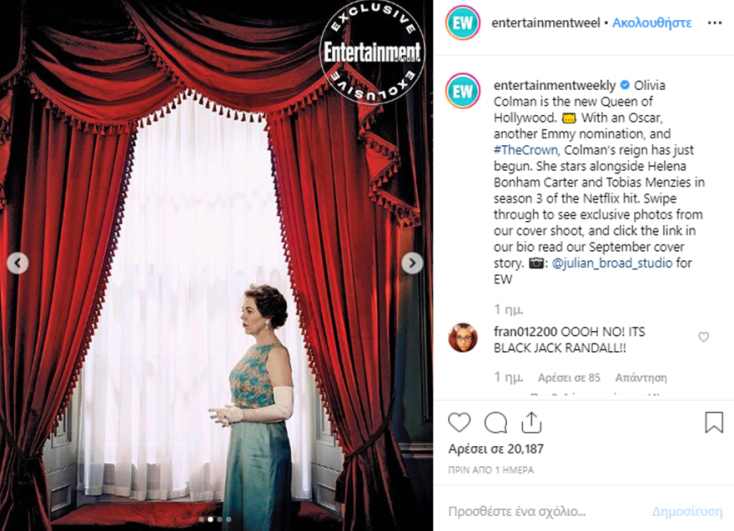The image size is (734, 531).
Task: Open the three-dot options menu
Action: [x=714, y=23]
